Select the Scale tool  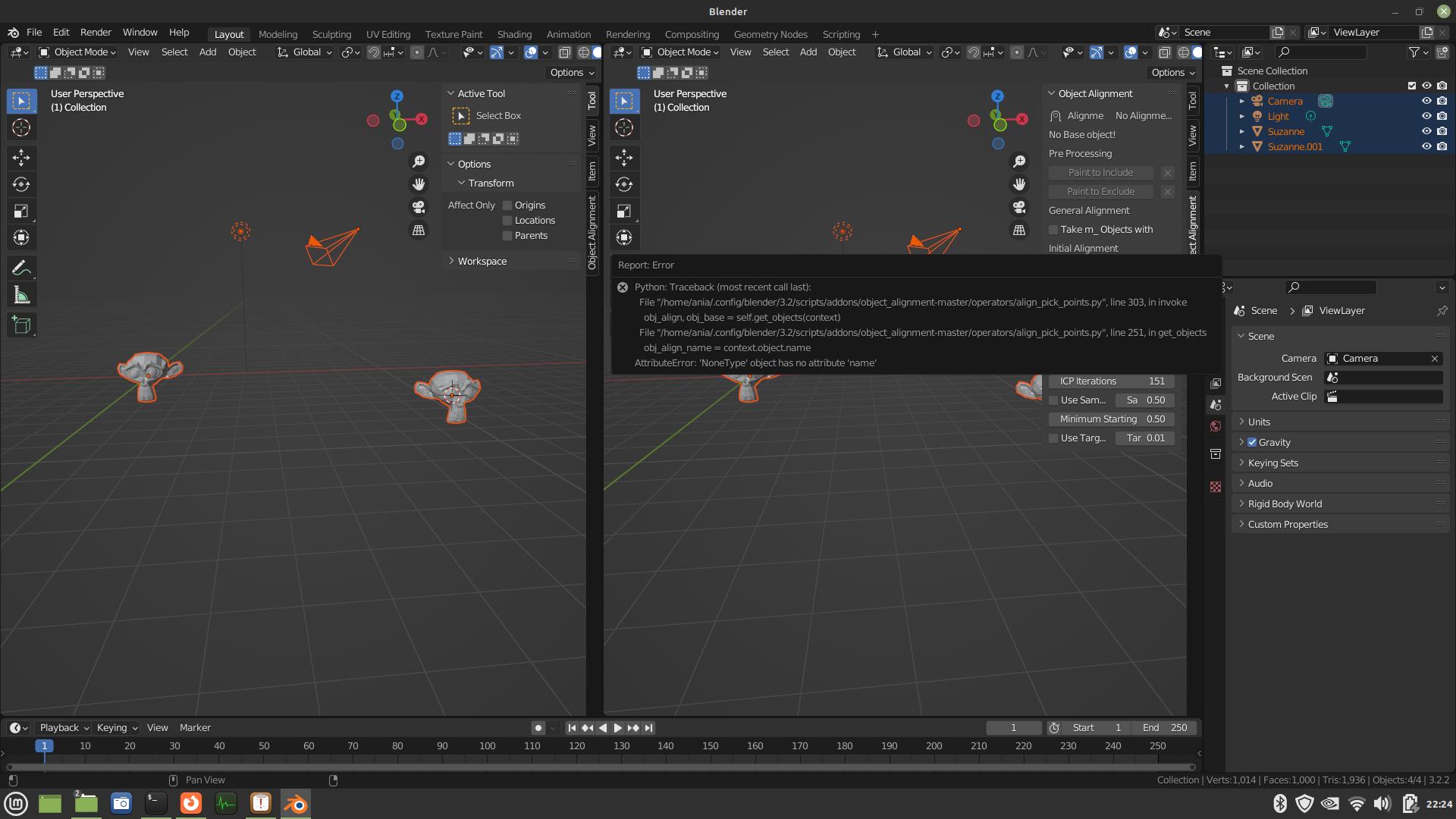(21, 211)
